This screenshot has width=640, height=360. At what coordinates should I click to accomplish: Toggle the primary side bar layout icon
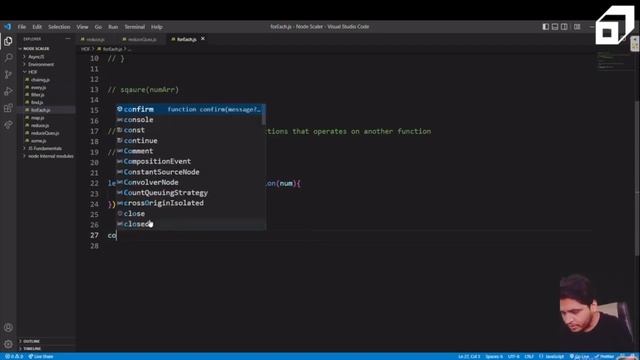point(545,27)
